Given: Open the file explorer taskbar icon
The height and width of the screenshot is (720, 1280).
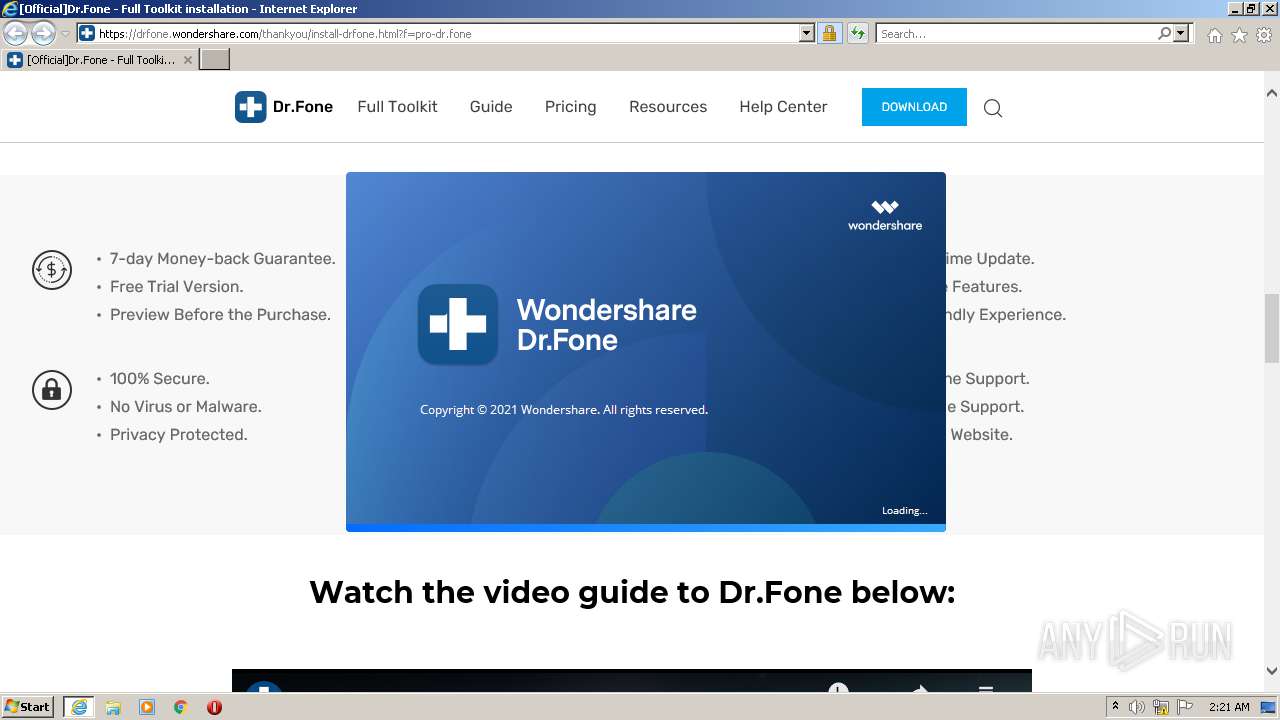Looking at the screenshot, I should [113, 707].
